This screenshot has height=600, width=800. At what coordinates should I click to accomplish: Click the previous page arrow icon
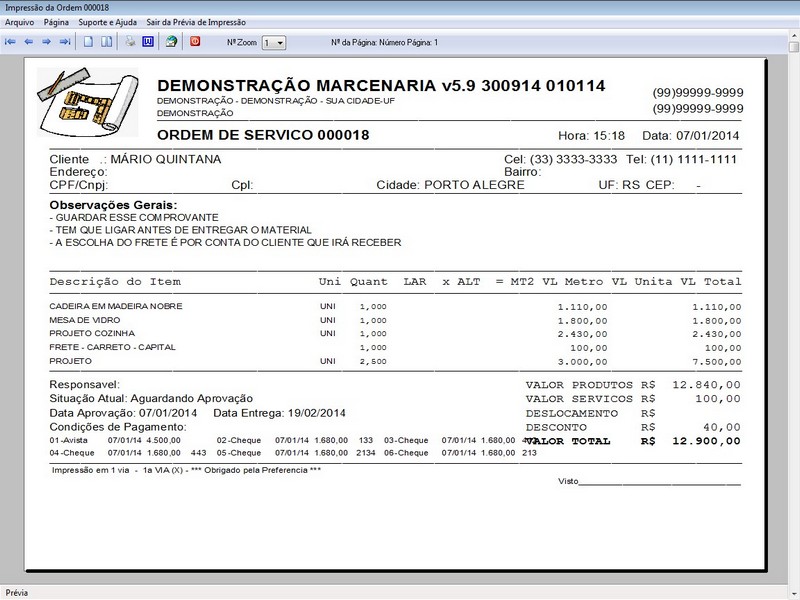tap(27, 42)
